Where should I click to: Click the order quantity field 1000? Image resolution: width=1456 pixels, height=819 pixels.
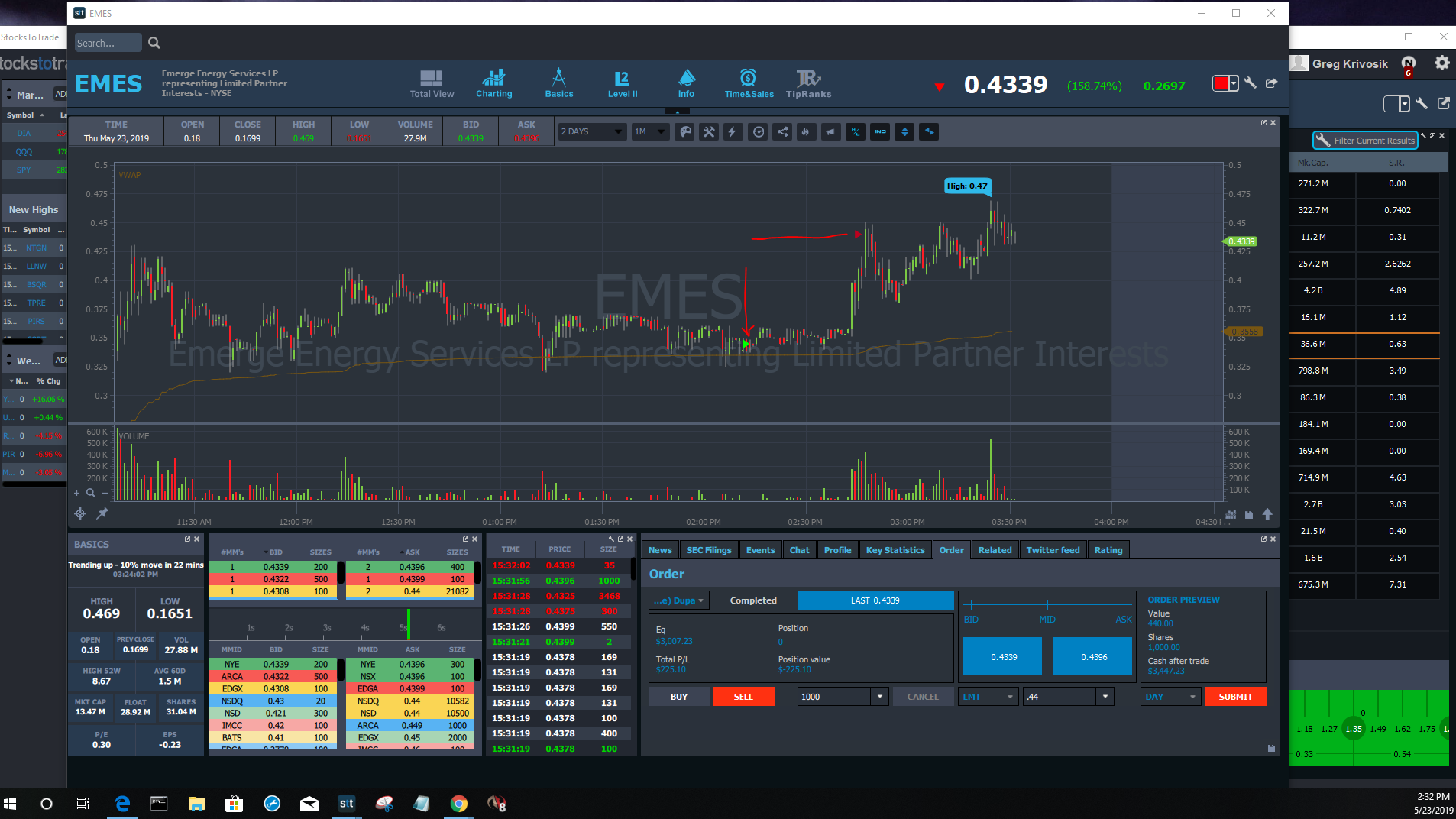click(834, 697)
